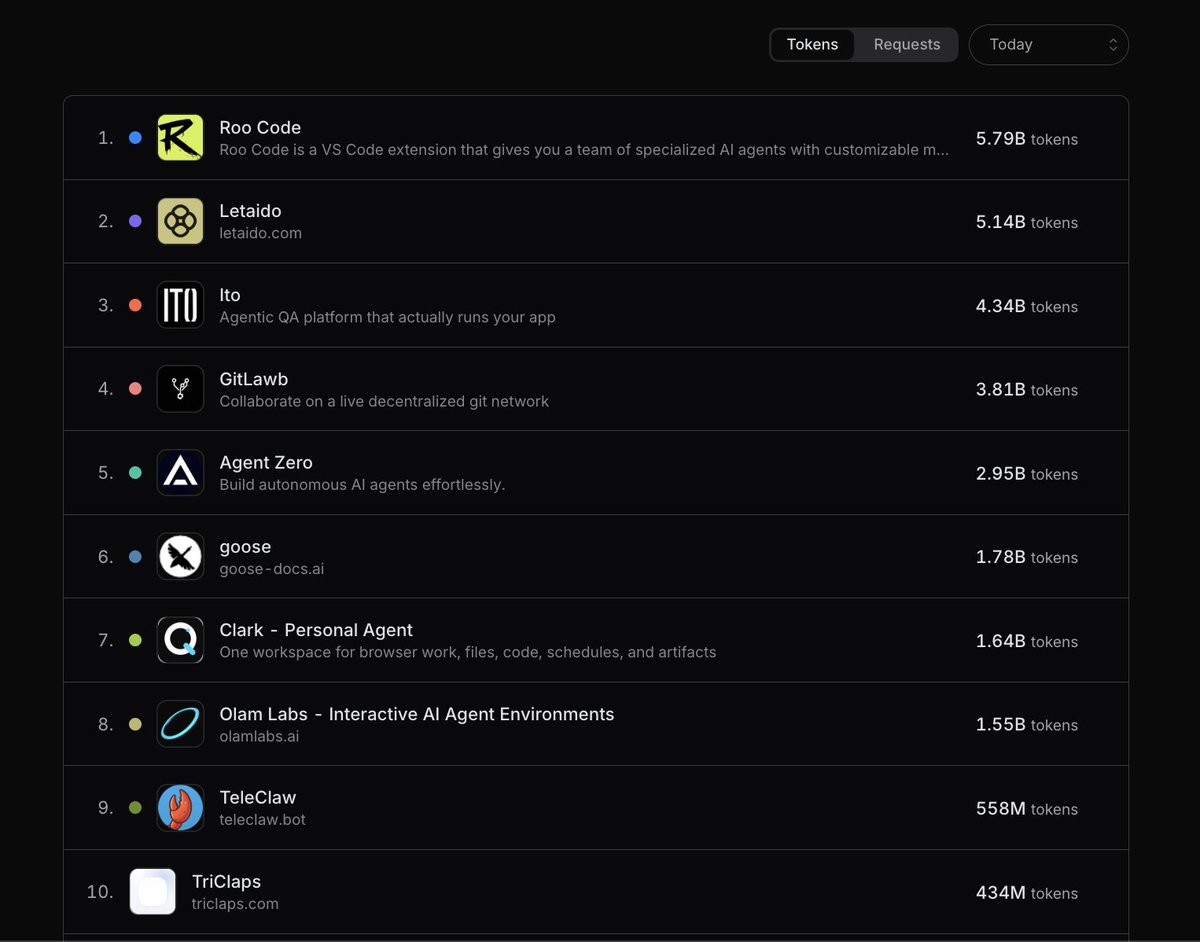Open the Roo Code app logo
1200x942 pixels.
pos(180,137)
